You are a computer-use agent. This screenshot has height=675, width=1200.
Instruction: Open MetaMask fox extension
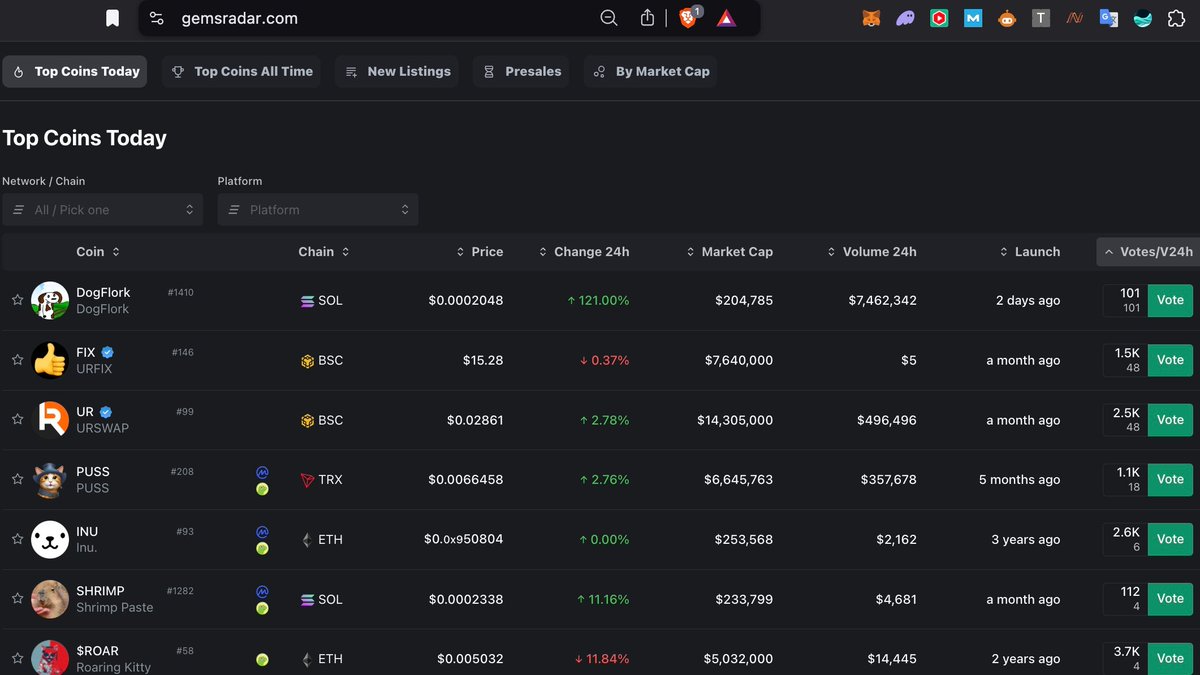pos(872,18)
